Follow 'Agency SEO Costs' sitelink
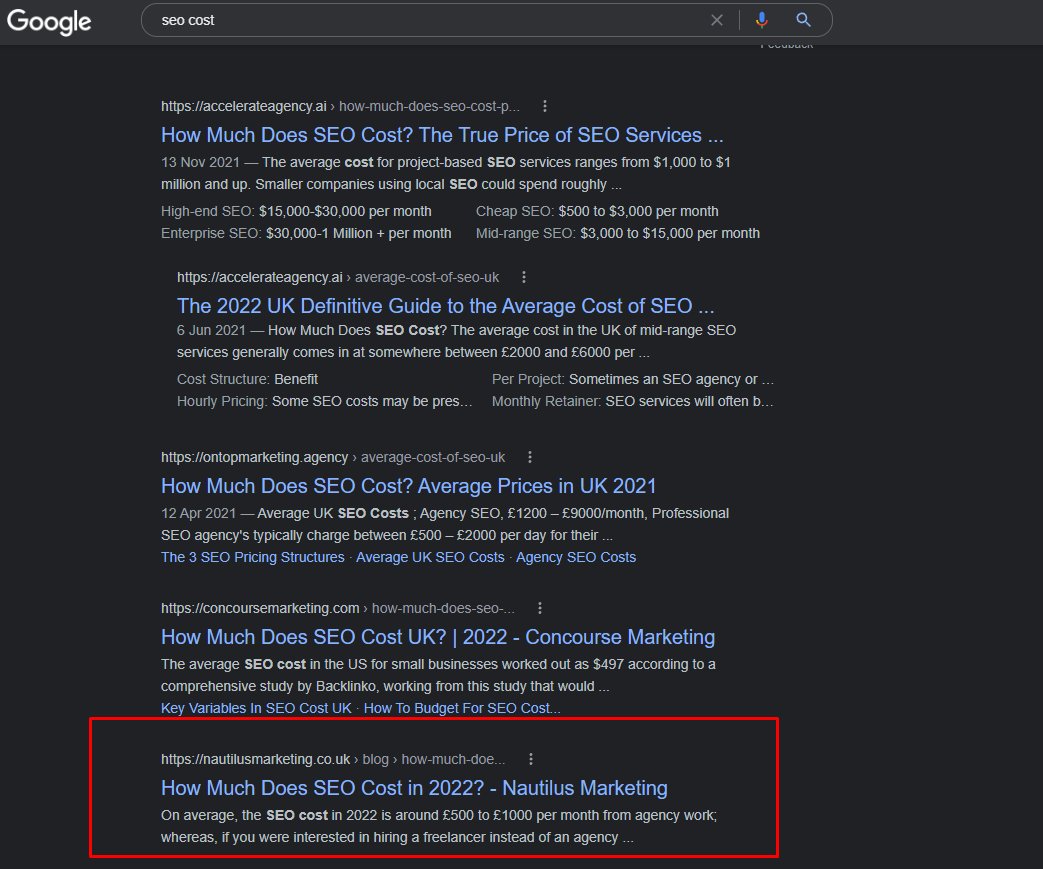The height and width of the screenshot is (869, 1043). (576, 558)
